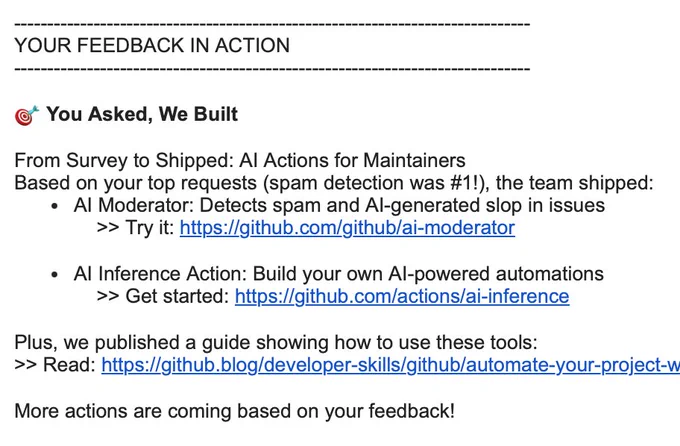Click the '>> Try it:' label

(x=135, y=228)
